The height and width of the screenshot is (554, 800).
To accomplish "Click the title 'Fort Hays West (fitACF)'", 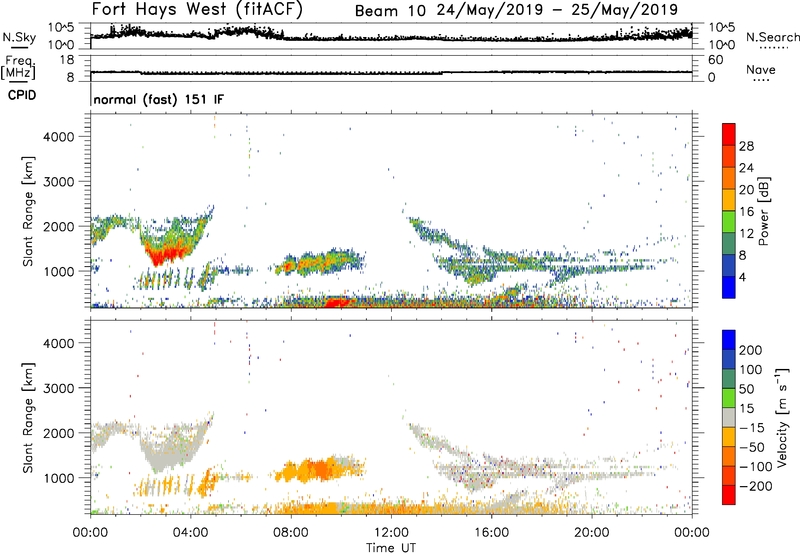I will tap(196, 10).
